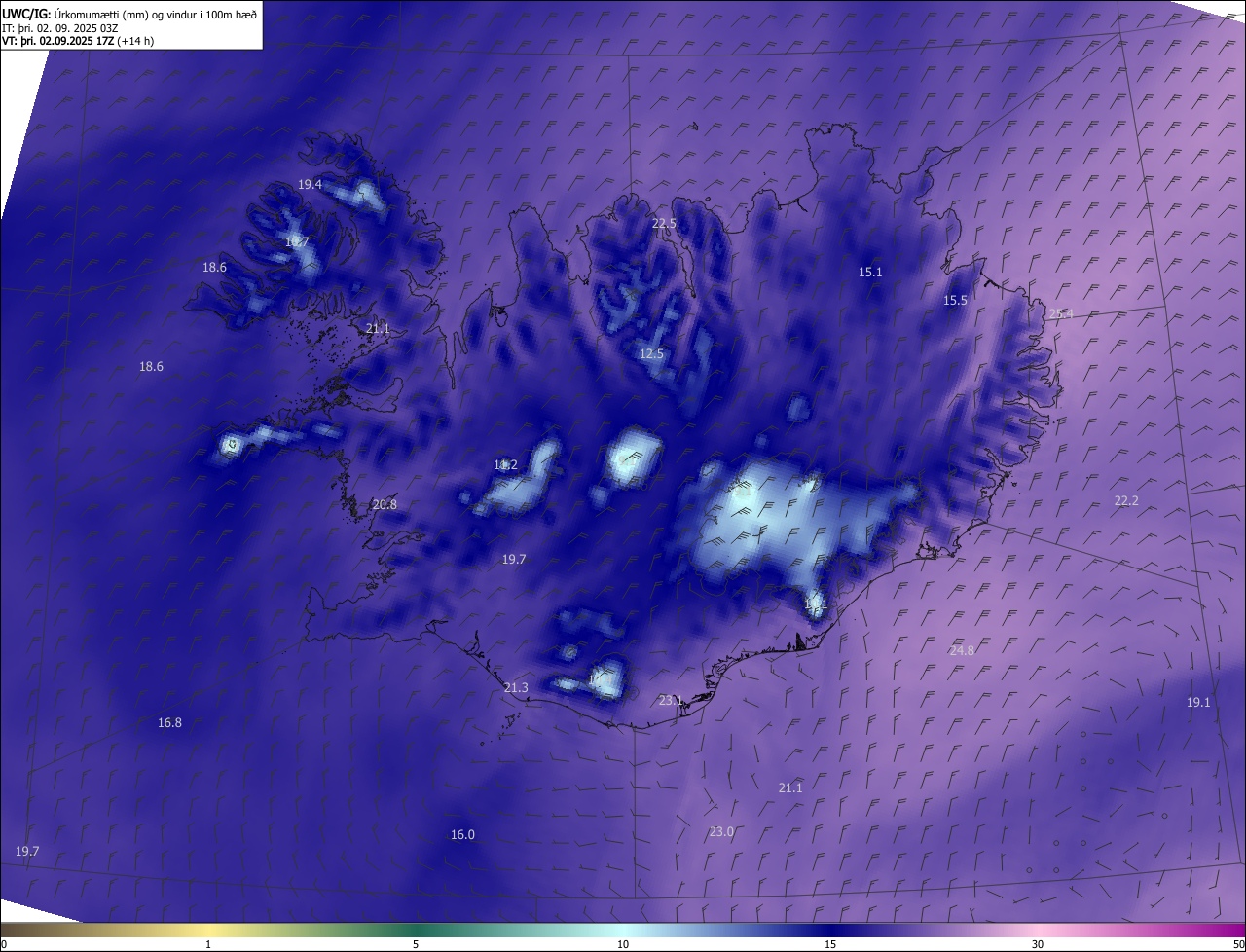Screen dimensions: 1246x952
Task: Click the colour scale tick label 50
Action: point(1238,945)
